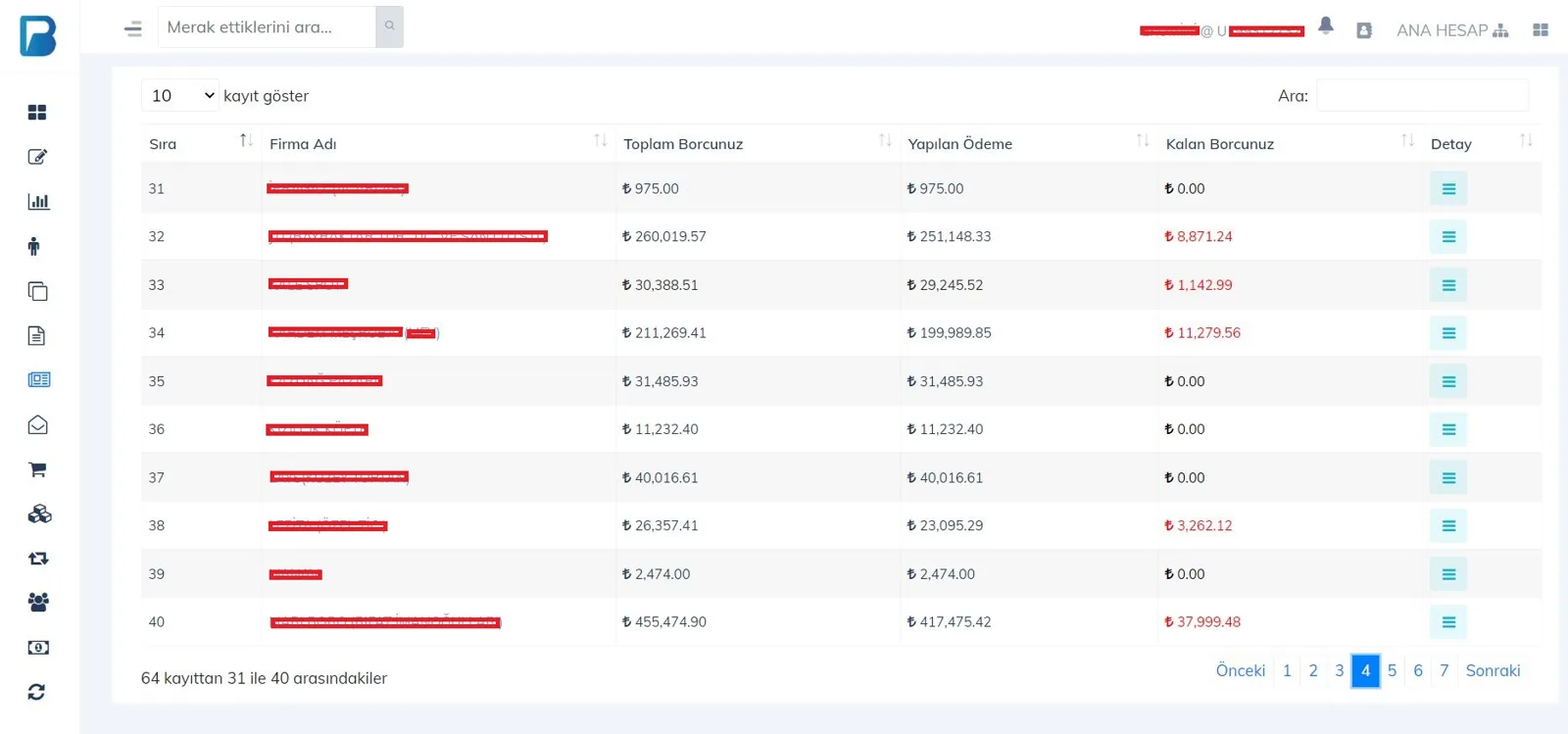Image resolution: width=1568 pixels, height=734 pixels.
Task: Toggle the hamburger menu in the header
Action: click(133, 28)
